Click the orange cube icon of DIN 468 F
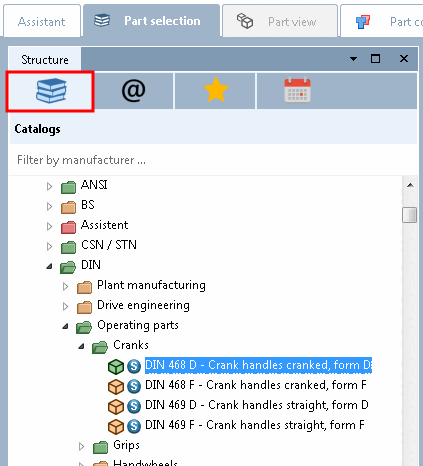This screenshot has width=423, height=466. coord(116,387)
